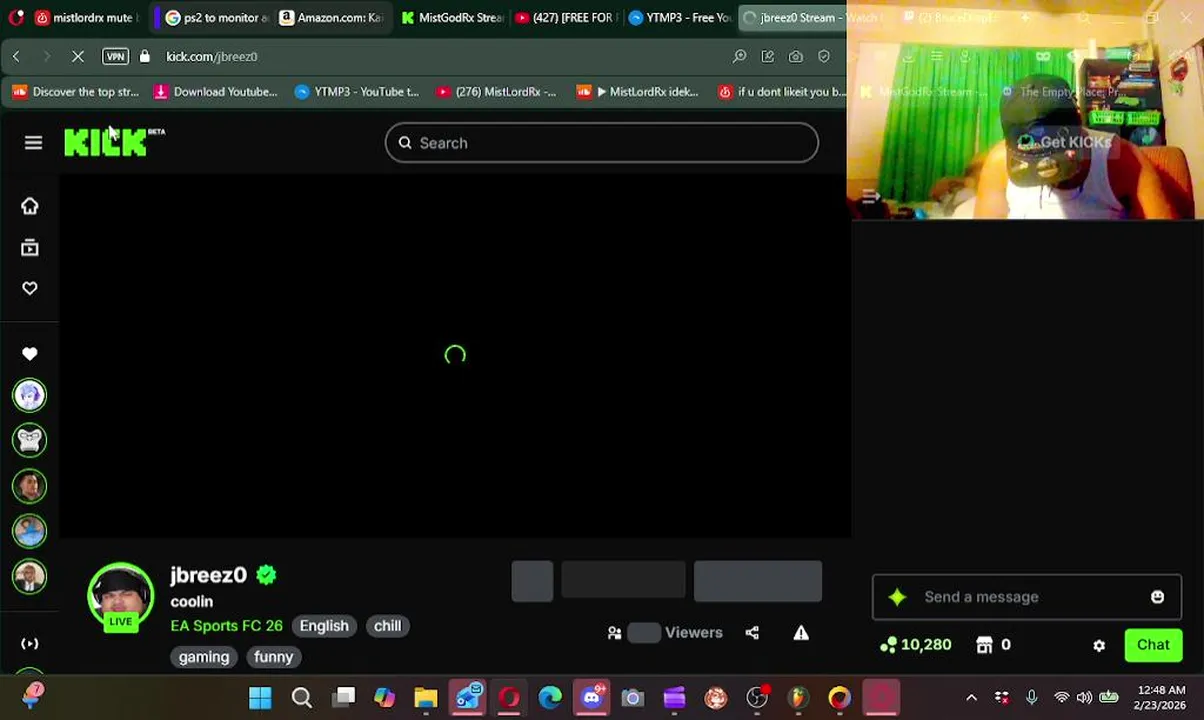Open the fourth followed channel avatar in the sidebar
1204x720 pixels.
point(30,531)
